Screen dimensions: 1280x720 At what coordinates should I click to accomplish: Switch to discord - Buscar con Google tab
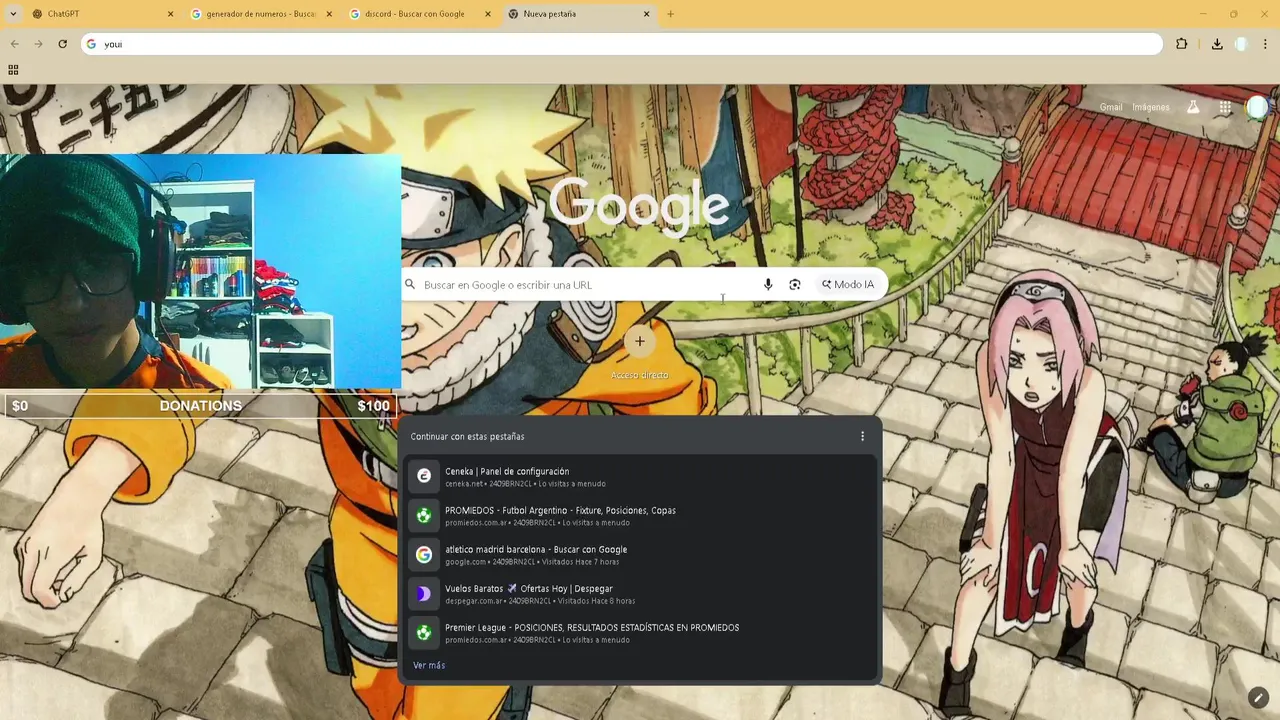click(x=420, y=14)
